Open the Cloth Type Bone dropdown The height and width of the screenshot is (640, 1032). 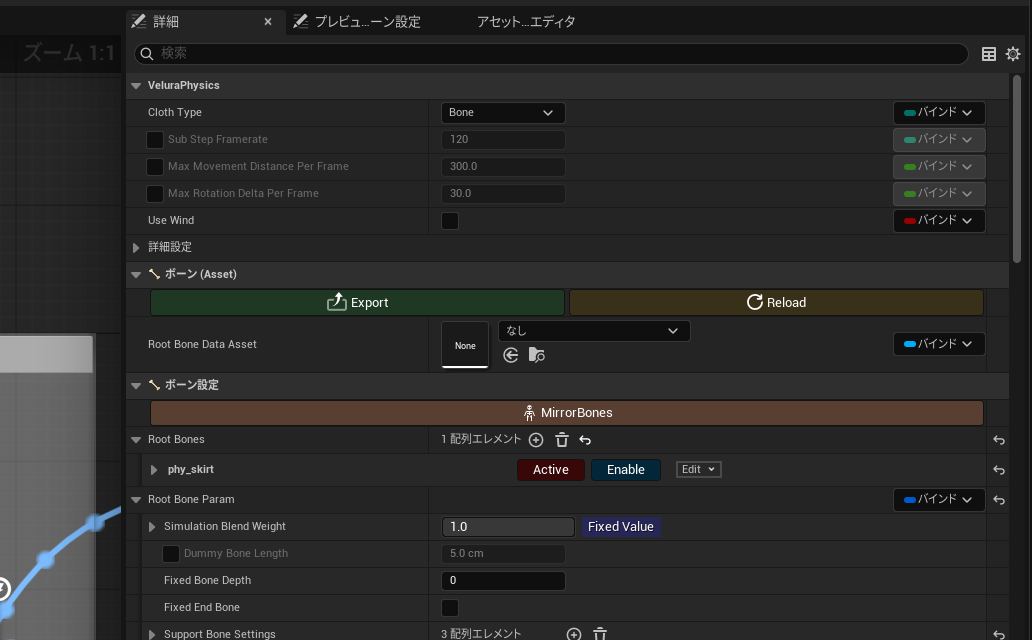click(x=503, y=113)
